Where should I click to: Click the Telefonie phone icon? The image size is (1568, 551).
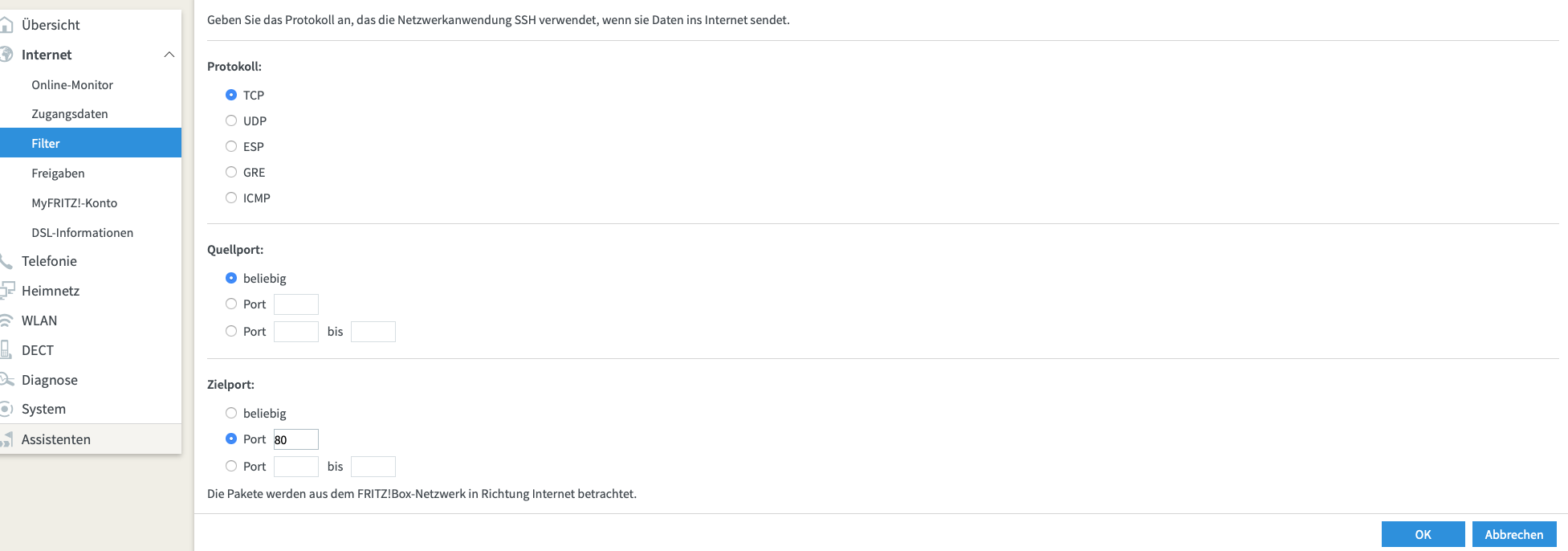(x=6, y=261)
